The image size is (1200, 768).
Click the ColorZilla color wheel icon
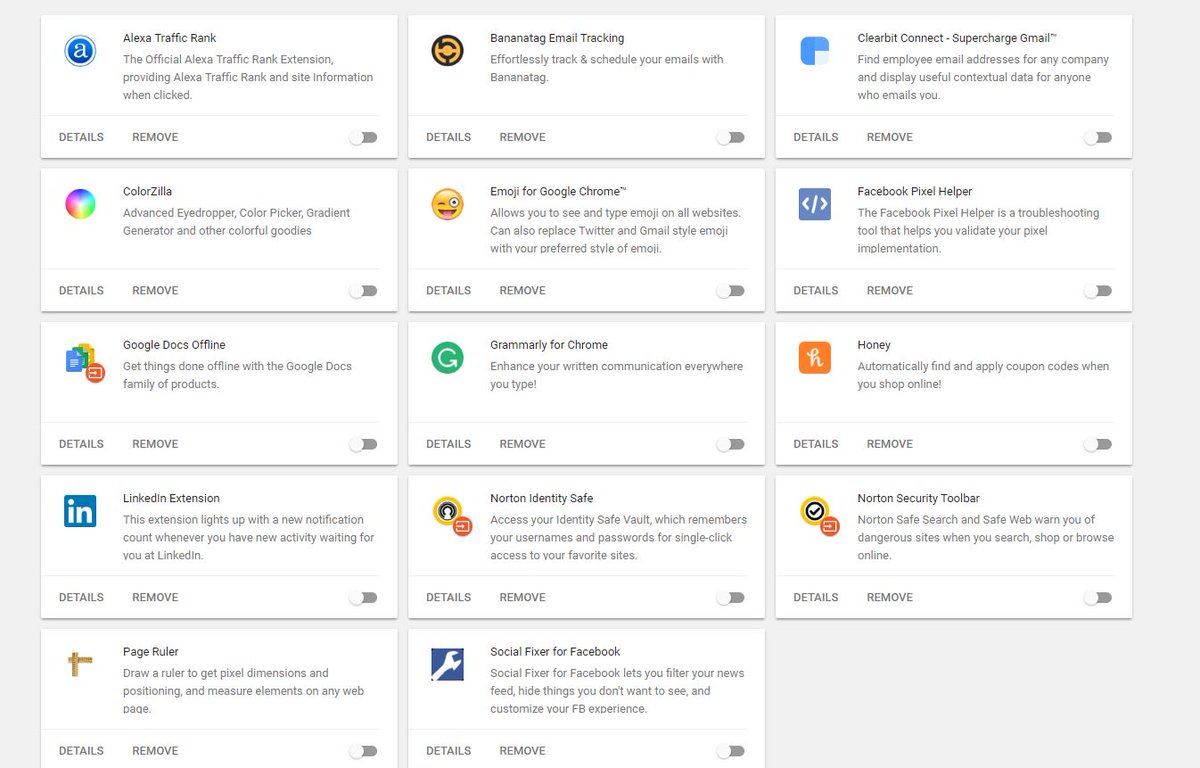click(x=80, y=204)
